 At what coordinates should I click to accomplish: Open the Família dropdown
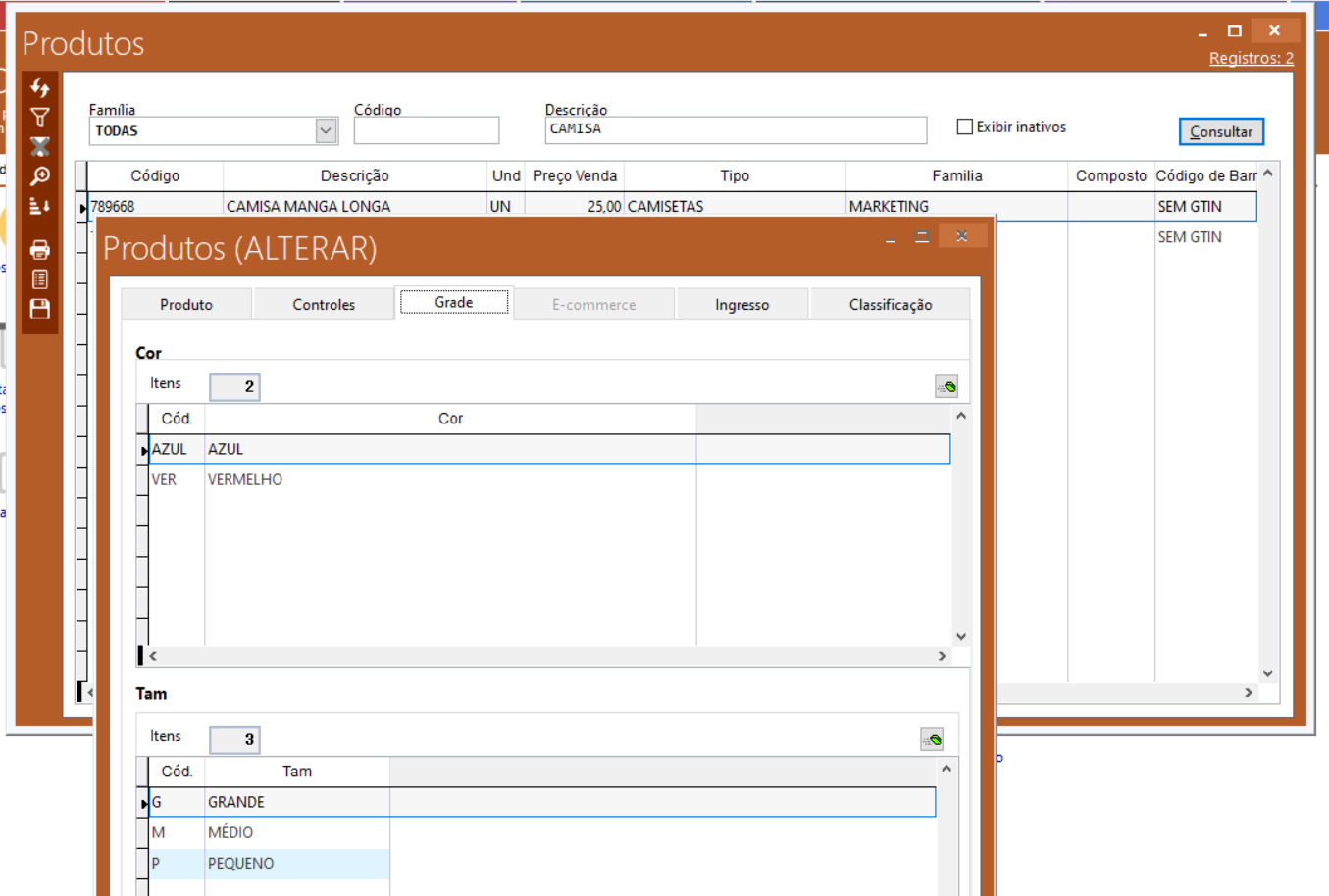(x=326, y=130)
